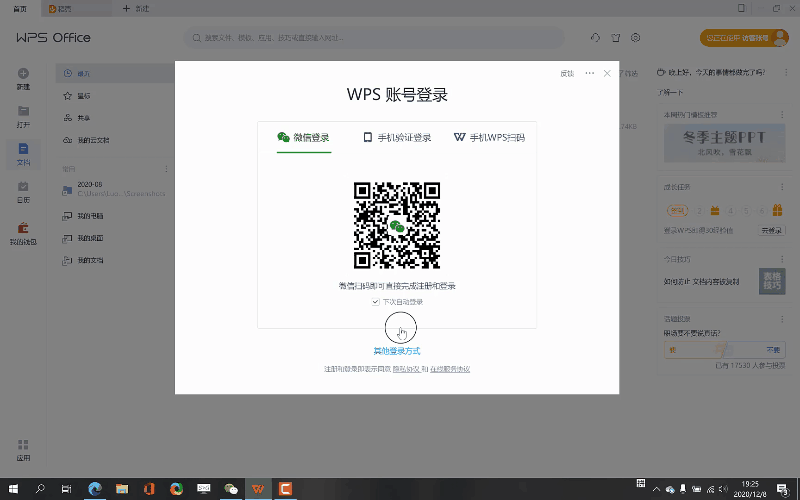Click the WeChat login QR code

coord(397,225)
